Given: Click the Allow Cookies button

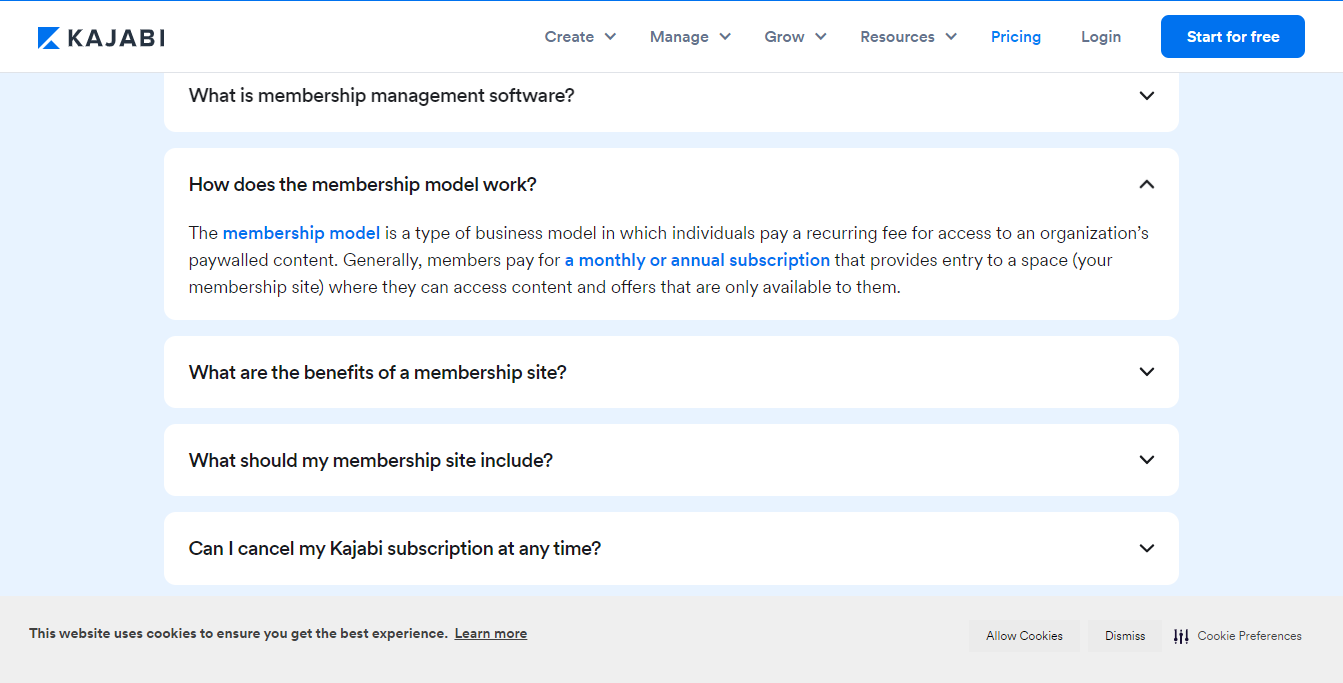Looking at the screenshot, I should click(x=1024, y=636).
